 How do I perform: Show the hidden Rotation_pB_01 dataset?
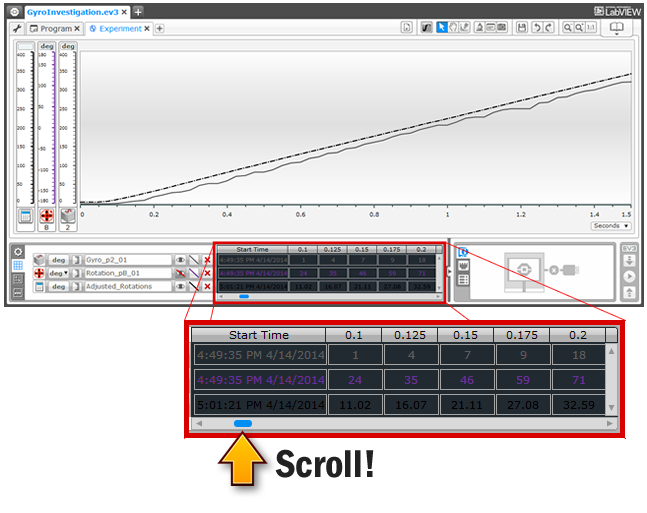181,273
